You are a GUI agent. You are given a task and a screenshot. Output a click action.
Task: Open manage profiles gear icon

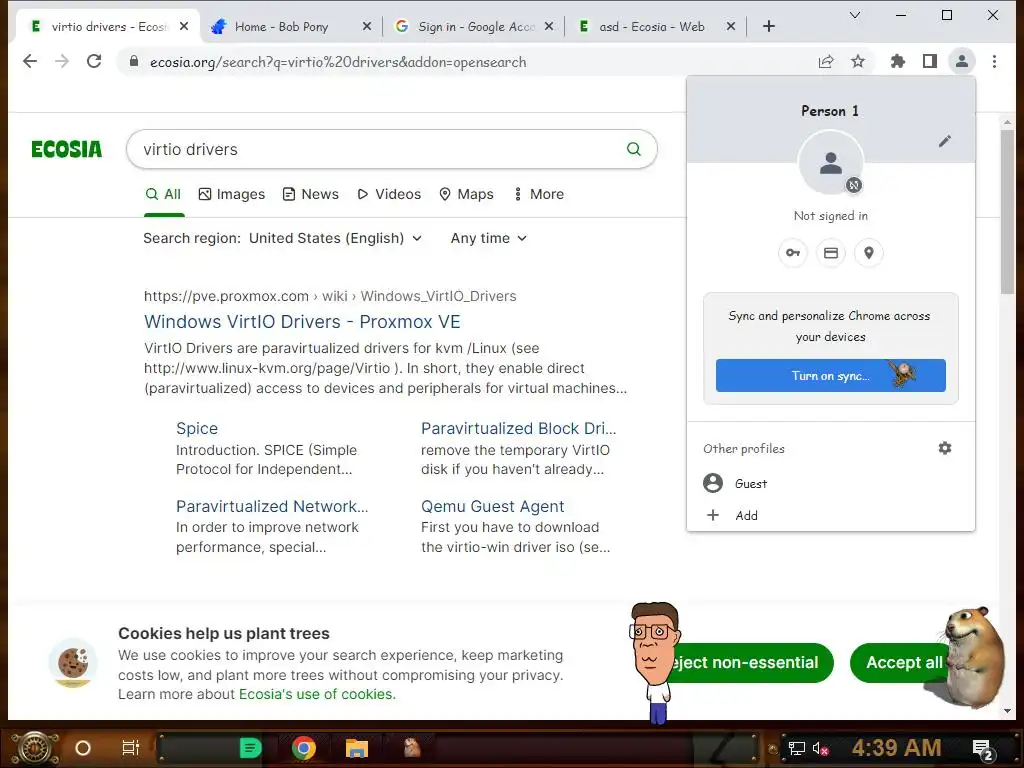coord(945,448)
